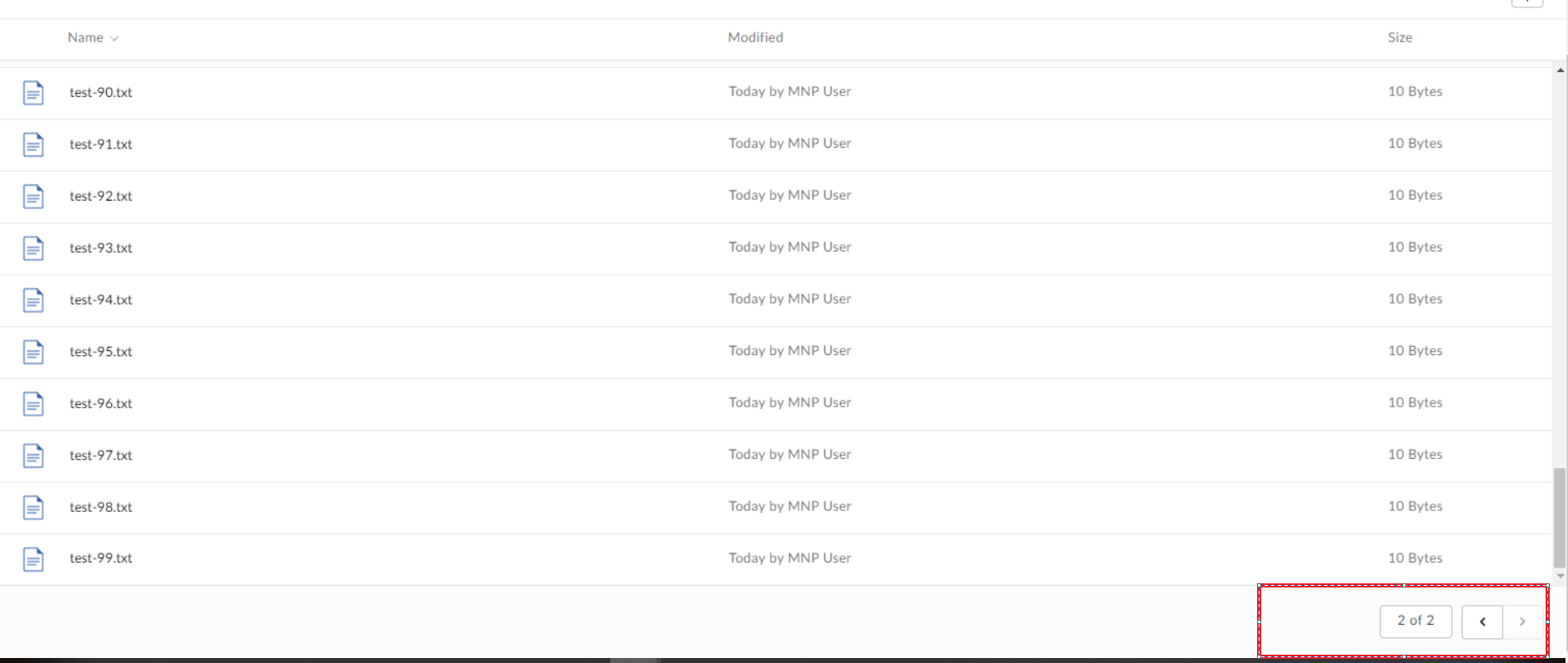Click the right chevron next-page control
The height and width of the screenshot is (663, 1568).
[x=1523, y=621]
